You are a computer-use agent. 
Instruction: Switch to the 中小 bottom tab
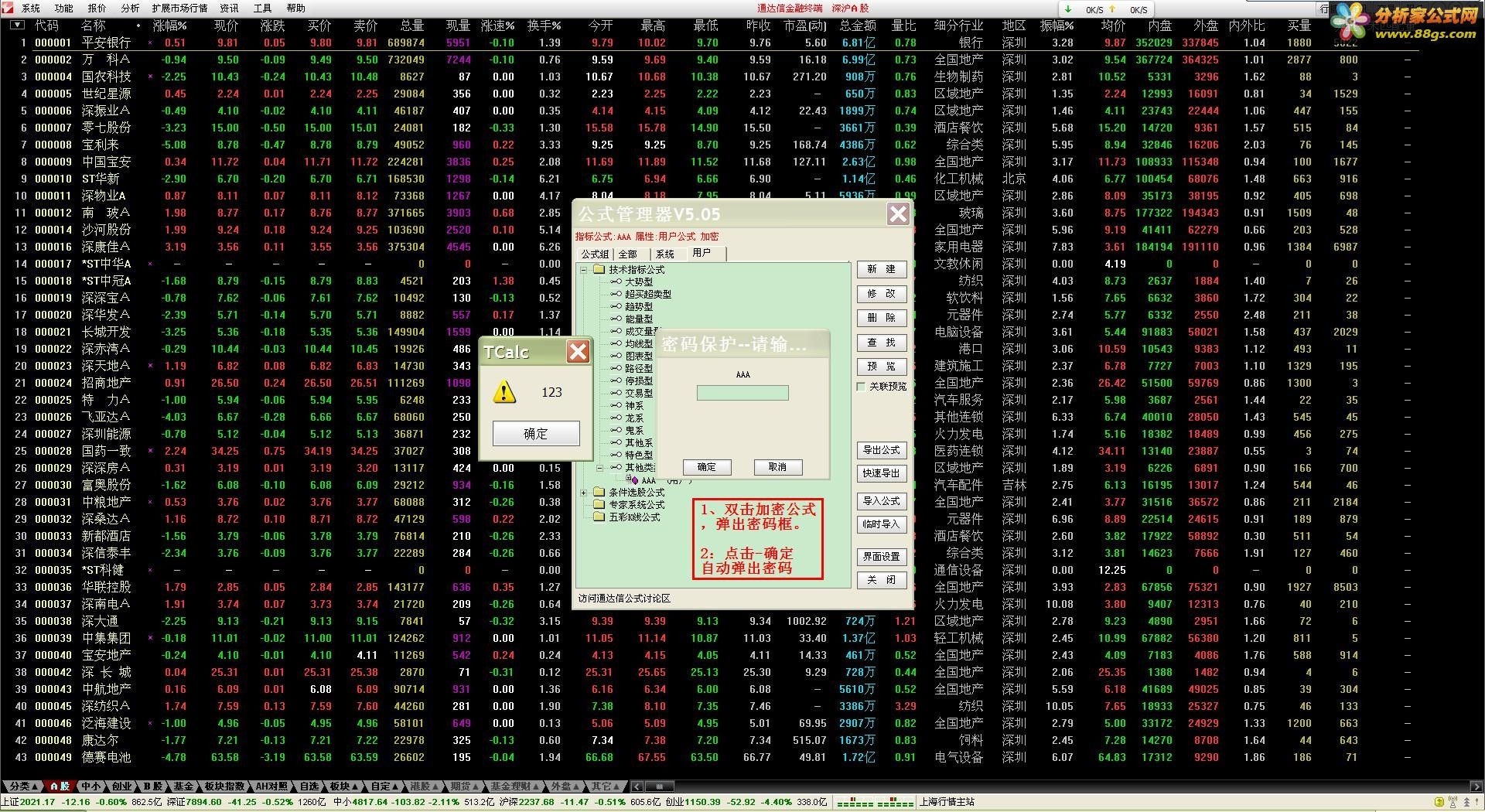[x=91, y=786]
